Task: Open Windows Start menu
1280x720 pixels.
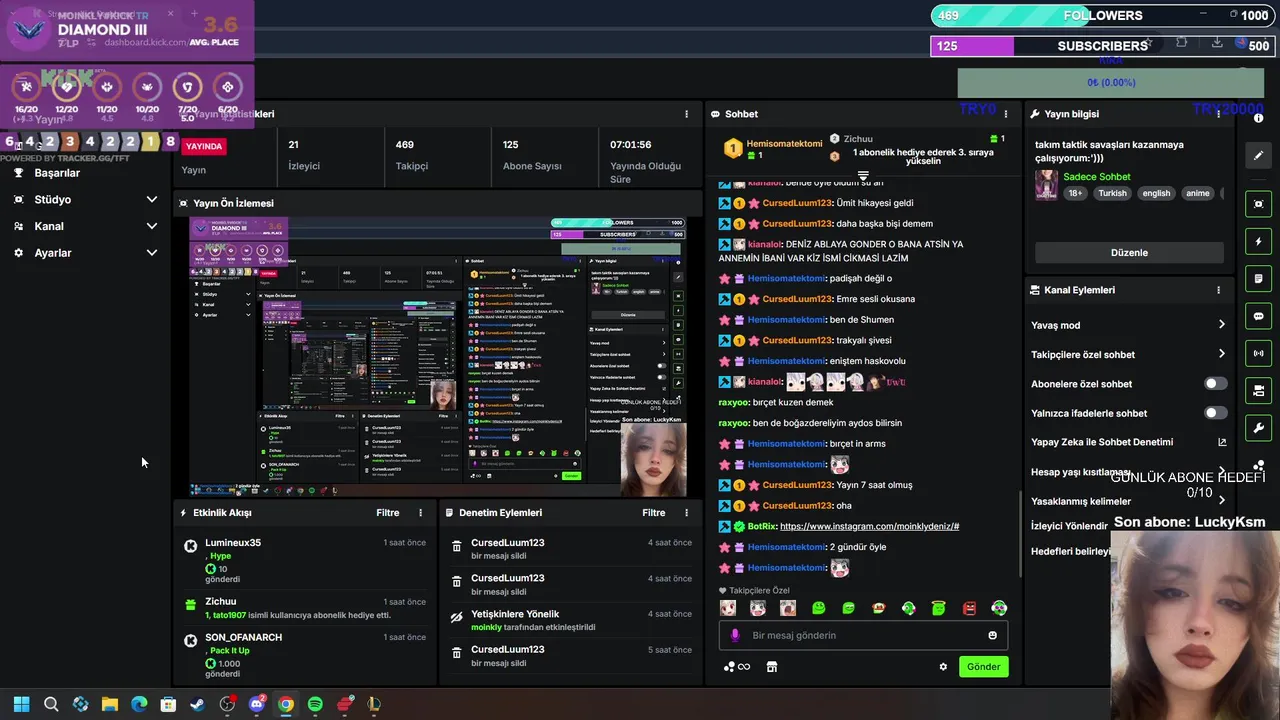Action: point(21,704)
